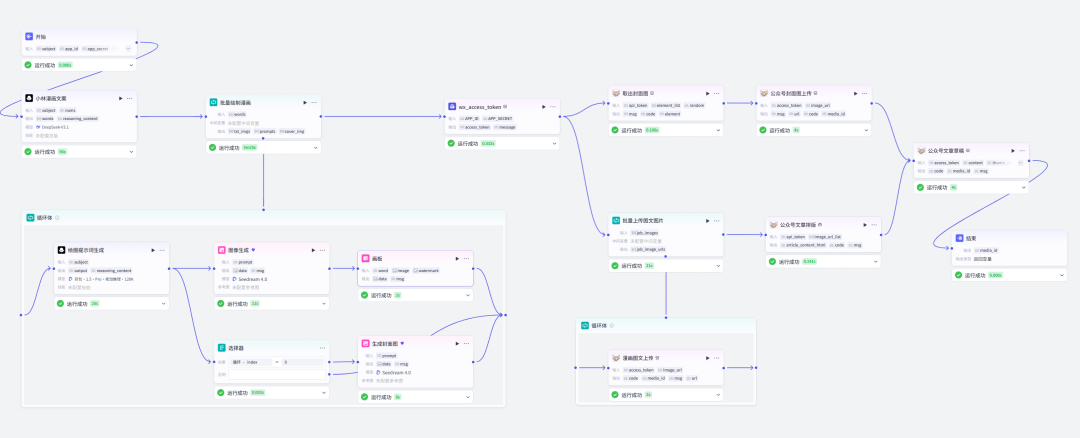Click the 公众号封面图上传 node plugin icon
This screenshot has height=438, width=1080.
tap(764, 93)
